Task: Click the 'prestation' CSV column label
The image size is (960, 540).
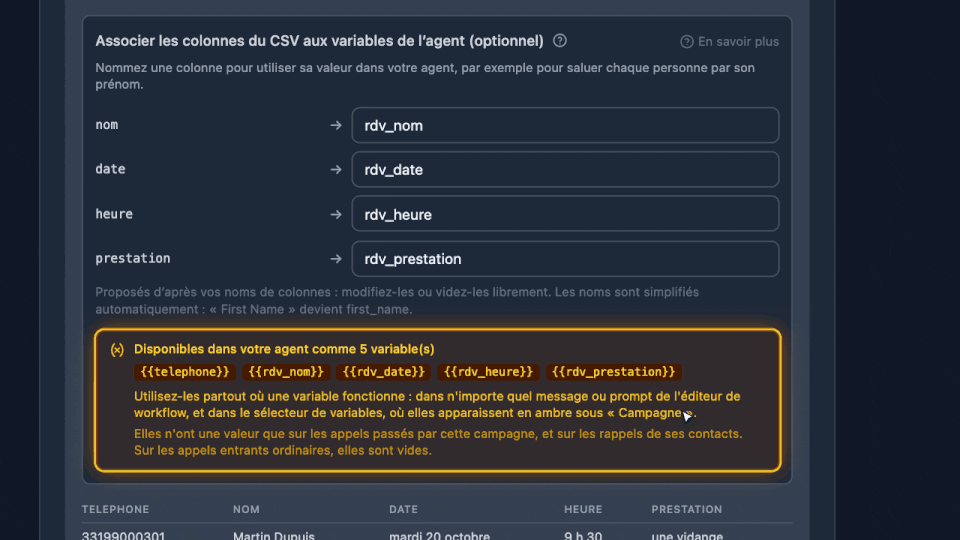Action: (x=133, y=258)
